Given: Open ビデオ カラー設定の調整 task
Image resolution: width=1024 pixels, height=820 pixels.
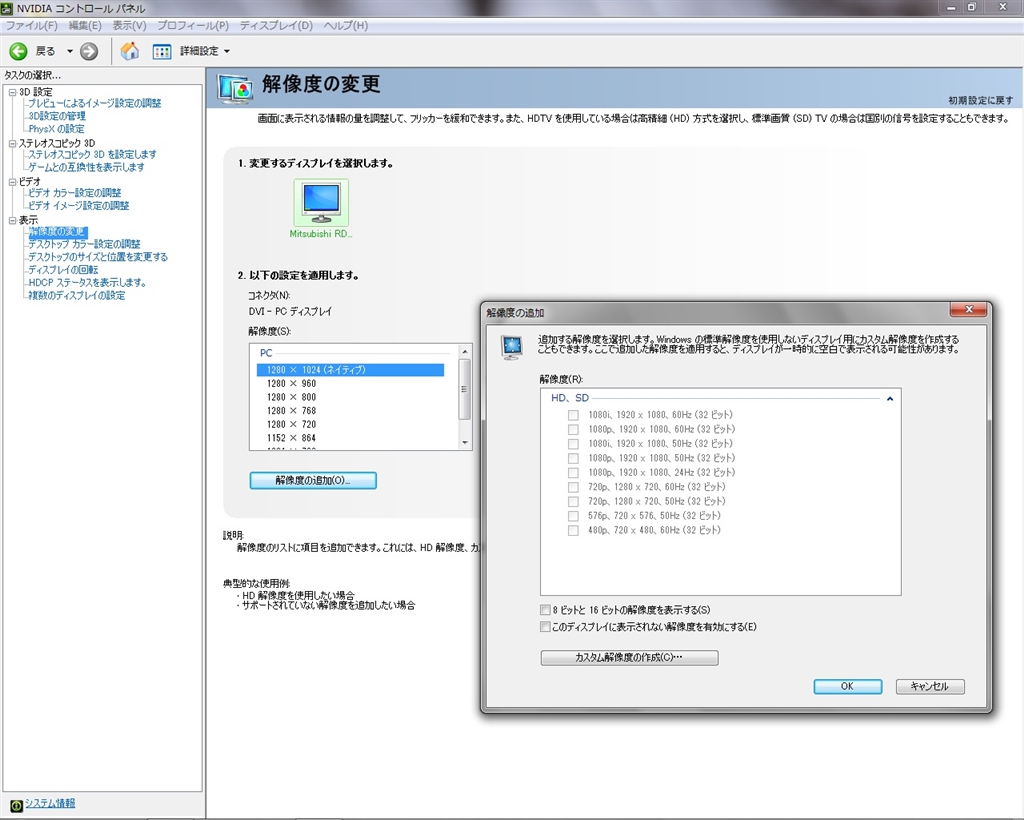Looking at the screenshot, I should click(74, 193).
